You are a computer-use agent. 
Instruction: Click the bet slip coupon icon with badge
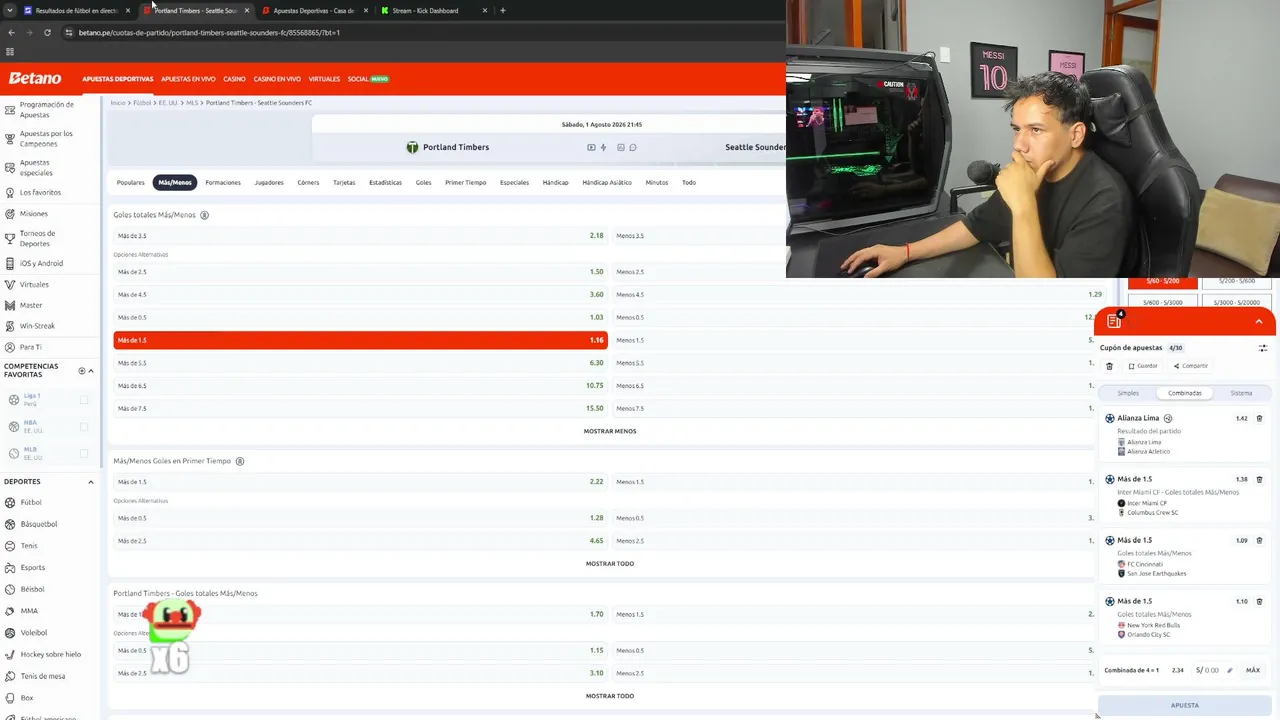tap(1114, 321)
